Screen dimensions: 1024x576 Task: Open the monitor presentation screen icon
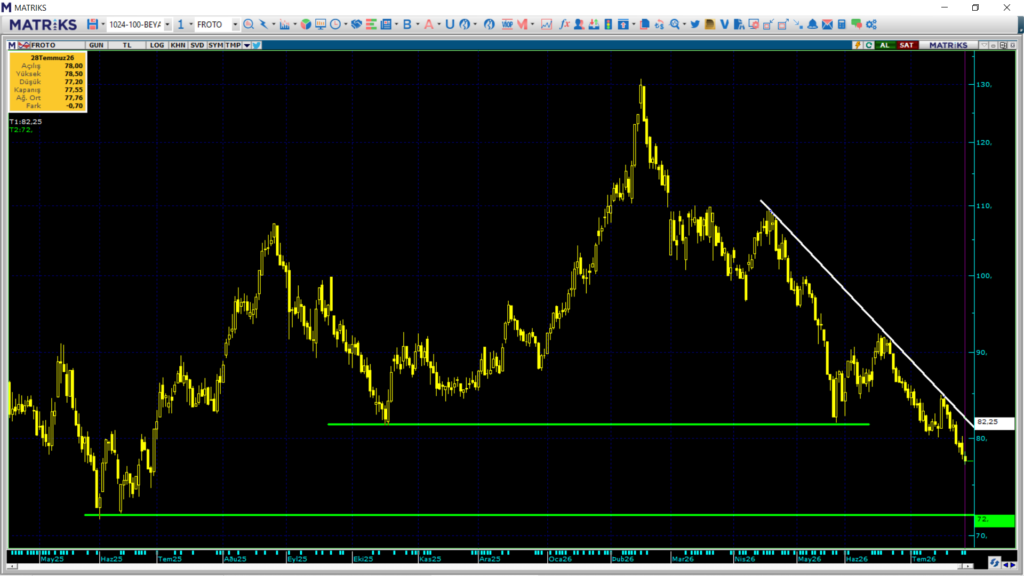[321, 24]
